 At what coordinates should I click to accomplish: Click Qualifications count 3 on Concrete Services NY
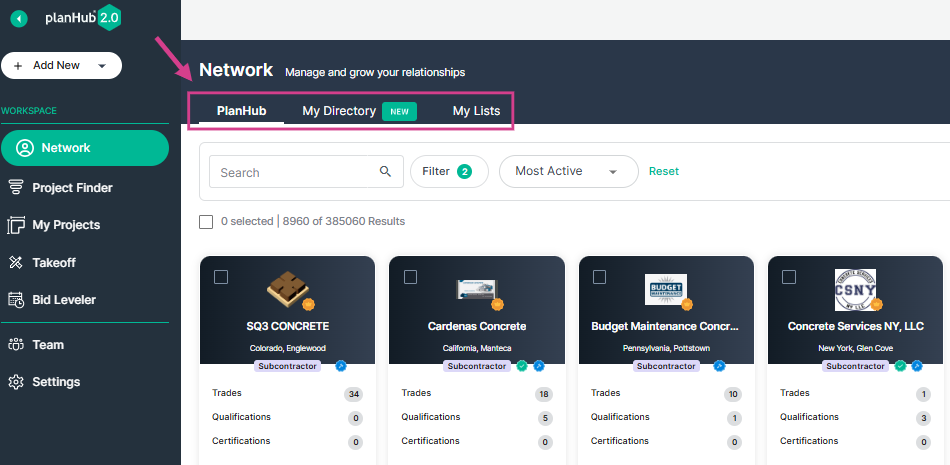point(923,418)
